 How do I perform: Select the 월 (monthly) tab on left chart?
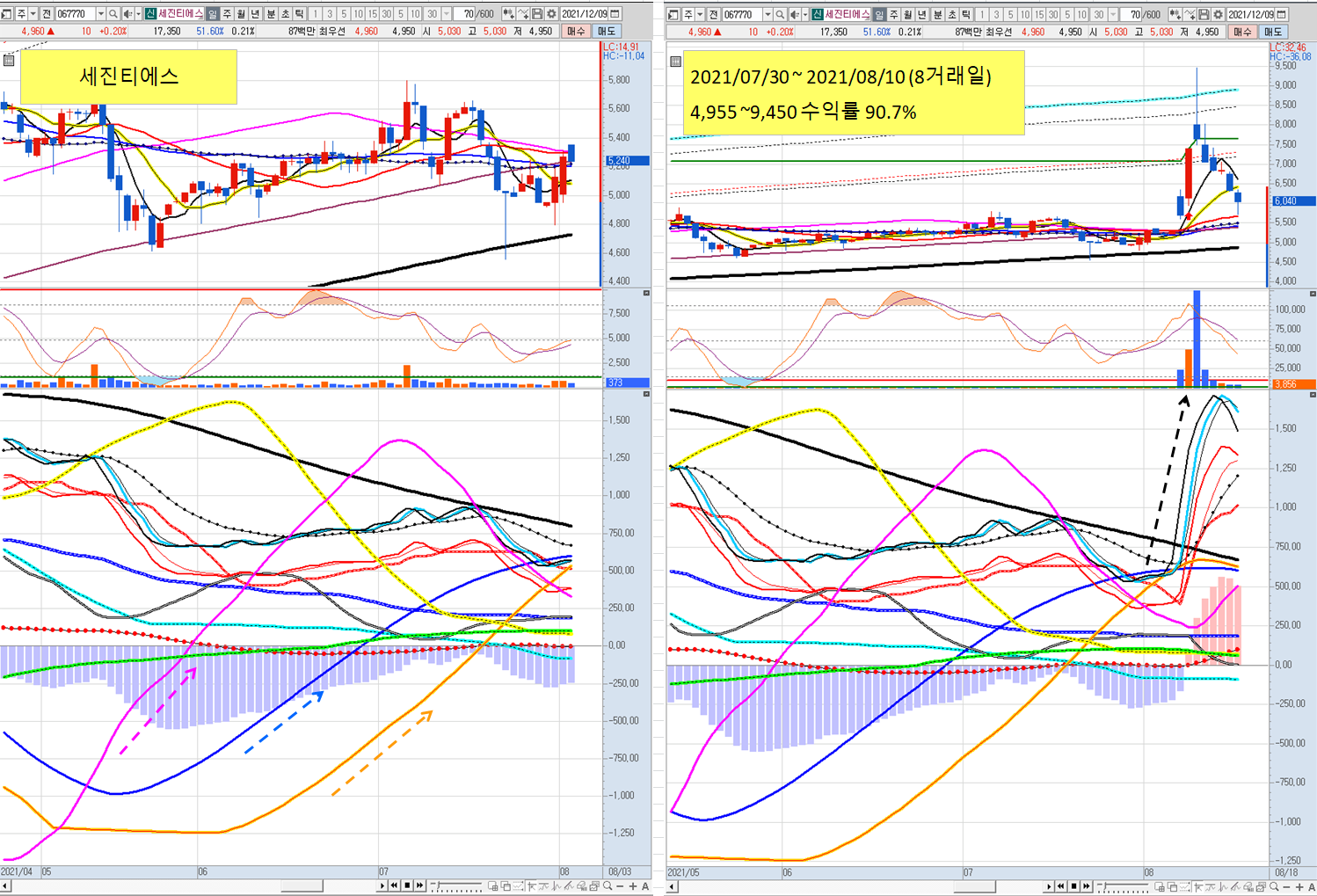(241, 14)
